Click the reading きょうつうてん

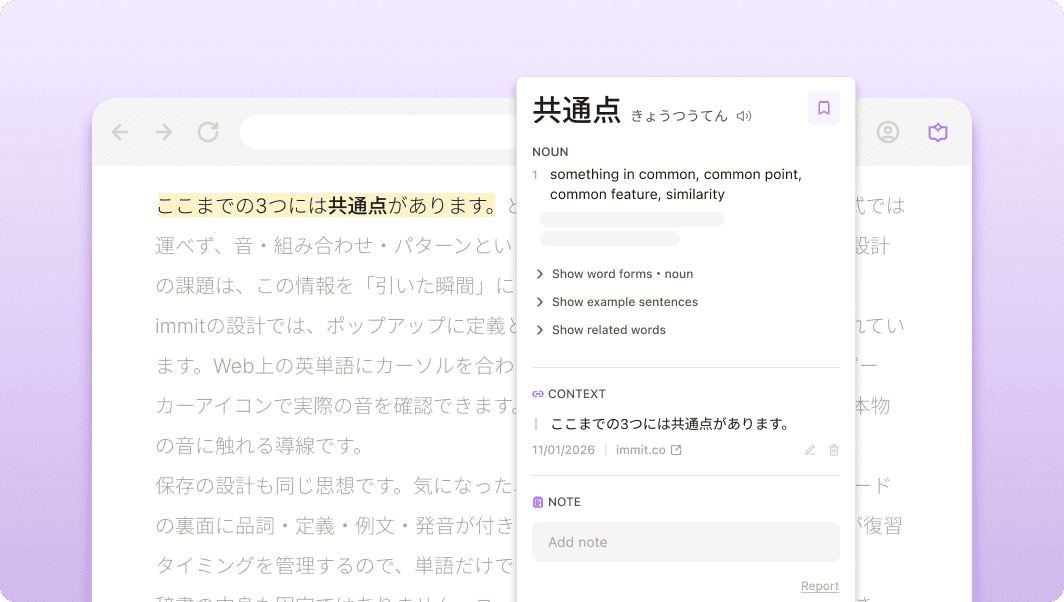click(679, 116)
